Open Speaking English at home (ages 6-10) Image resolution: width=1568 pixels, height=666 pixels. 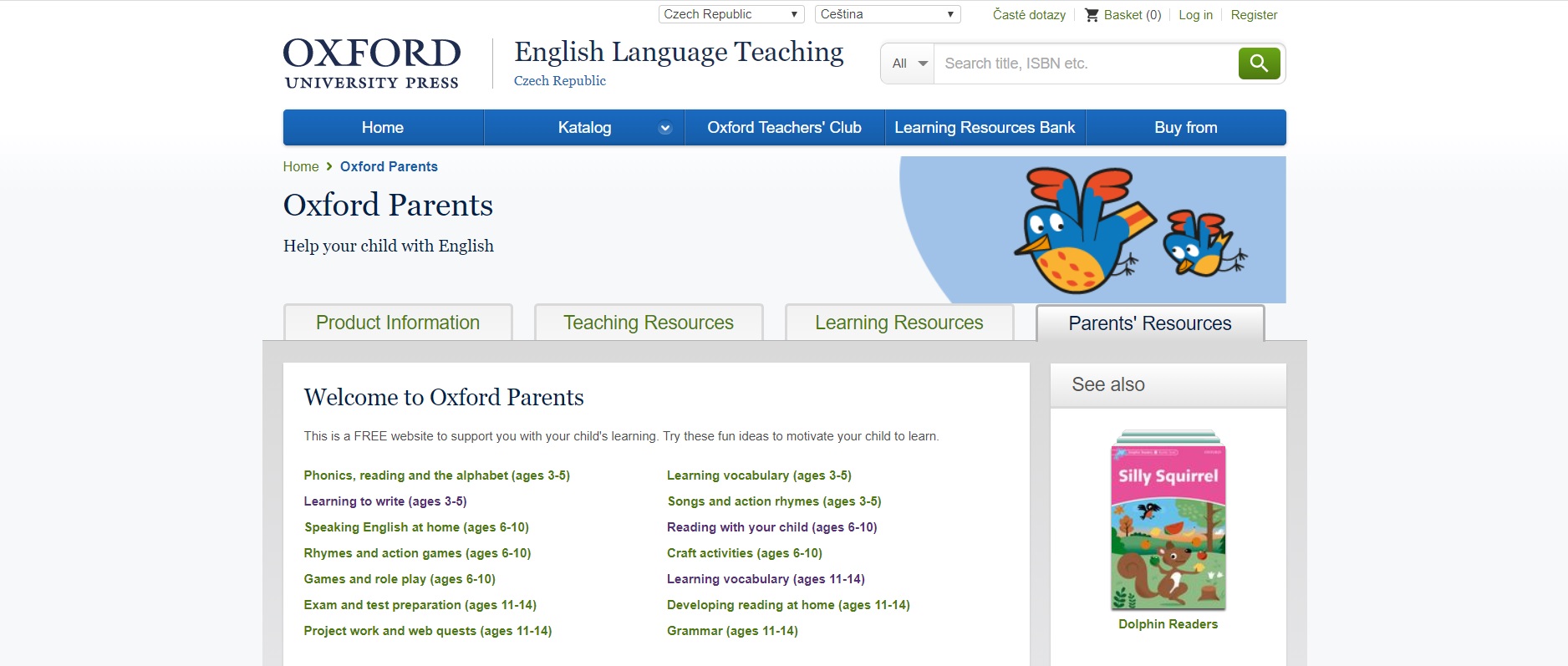coord(416,527)
